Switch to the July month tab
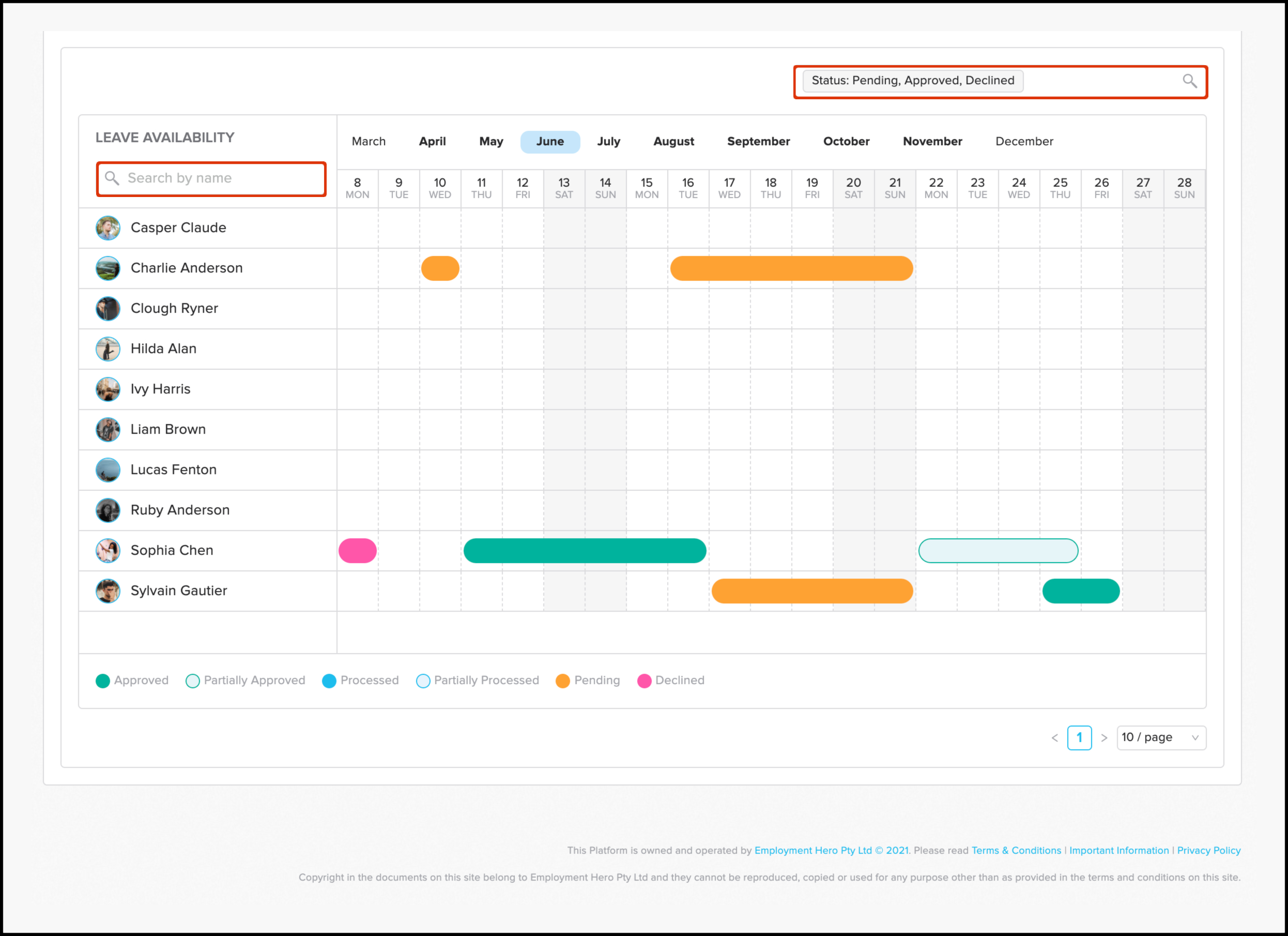 click(608, 142)
